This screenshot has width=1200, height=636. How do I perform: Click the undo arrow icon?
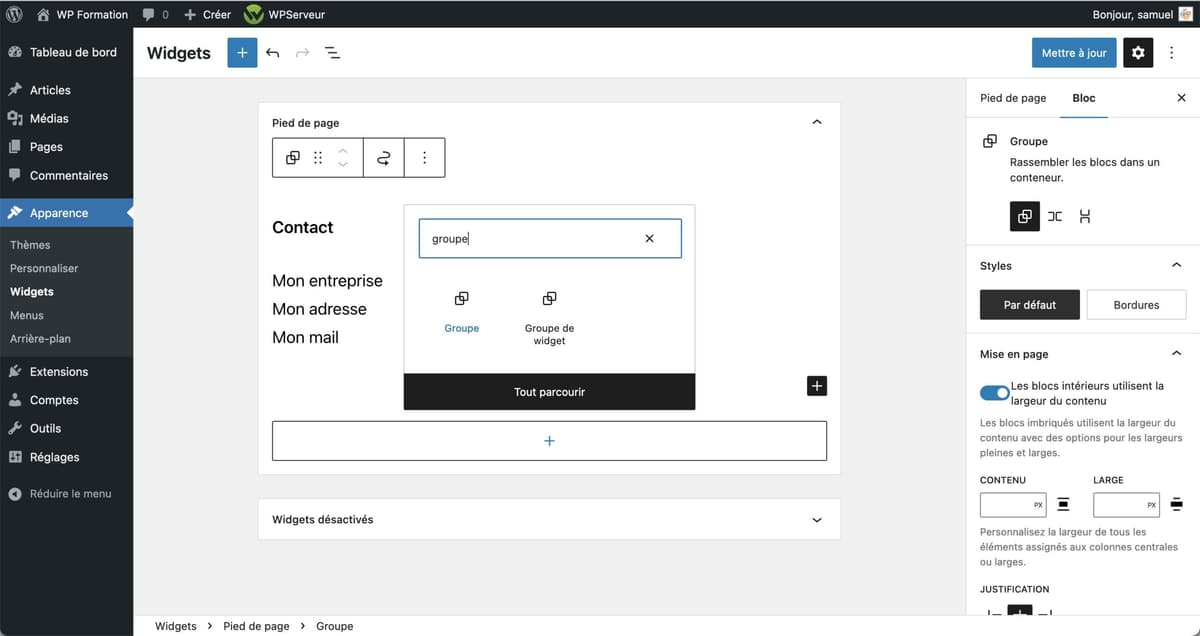(x=272, y=52)
